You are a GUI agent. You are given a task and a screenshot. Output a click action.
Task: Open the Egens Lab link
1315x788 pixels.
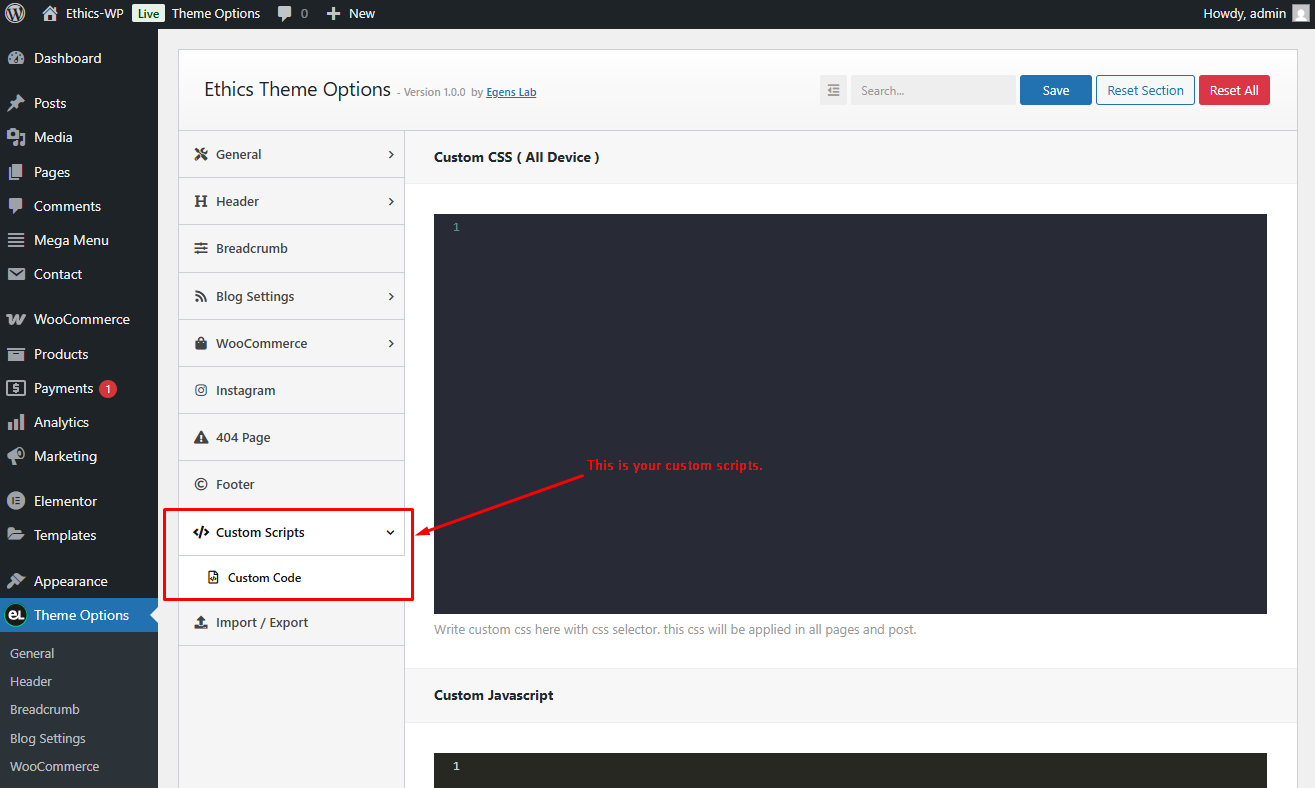click(x=511, y=92)
